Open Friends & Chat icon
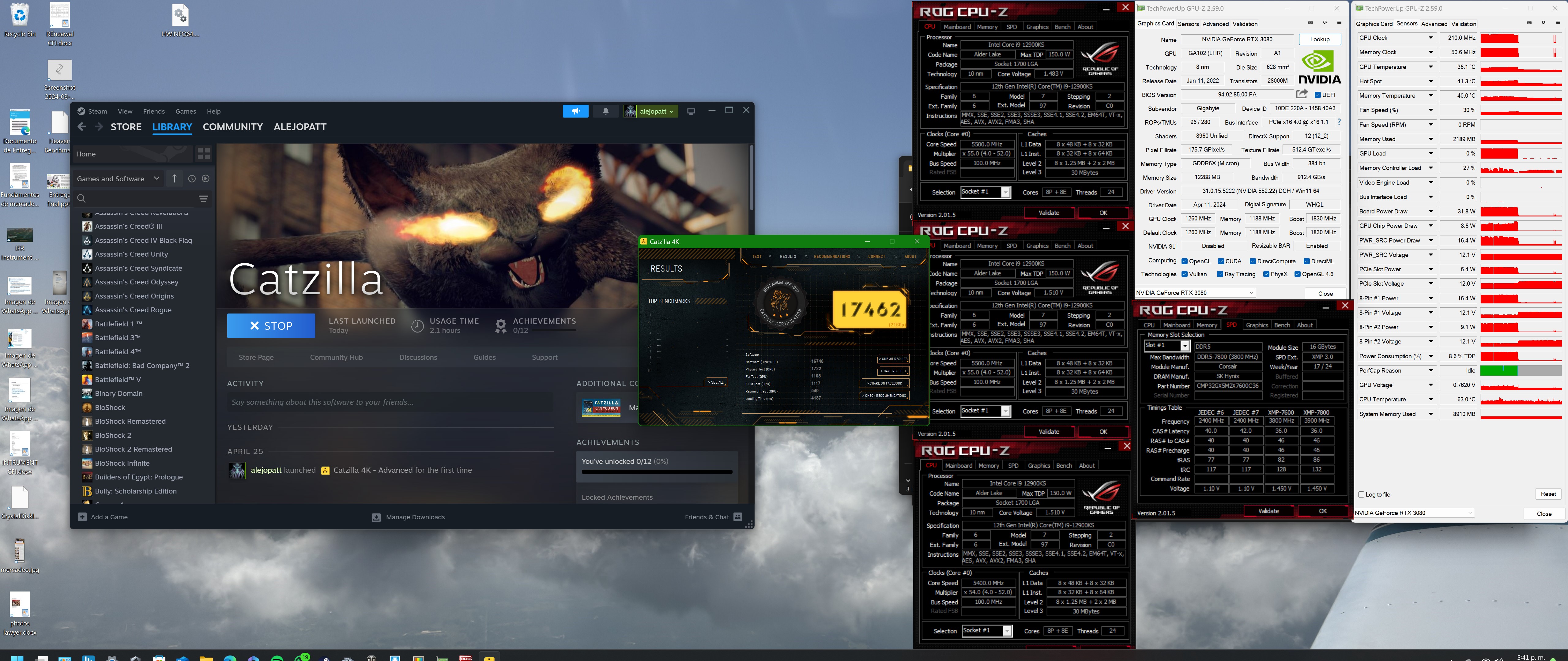 pos(738,517)
